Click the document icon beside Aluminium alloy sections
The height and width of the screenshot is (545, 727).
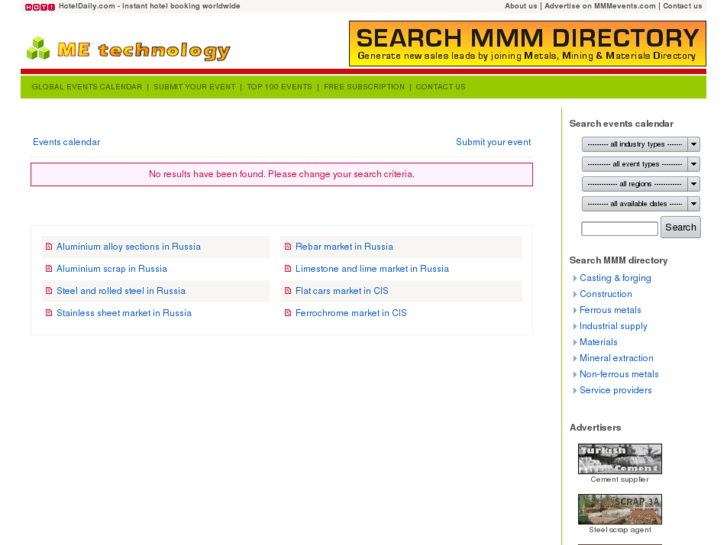click(49, 247)
